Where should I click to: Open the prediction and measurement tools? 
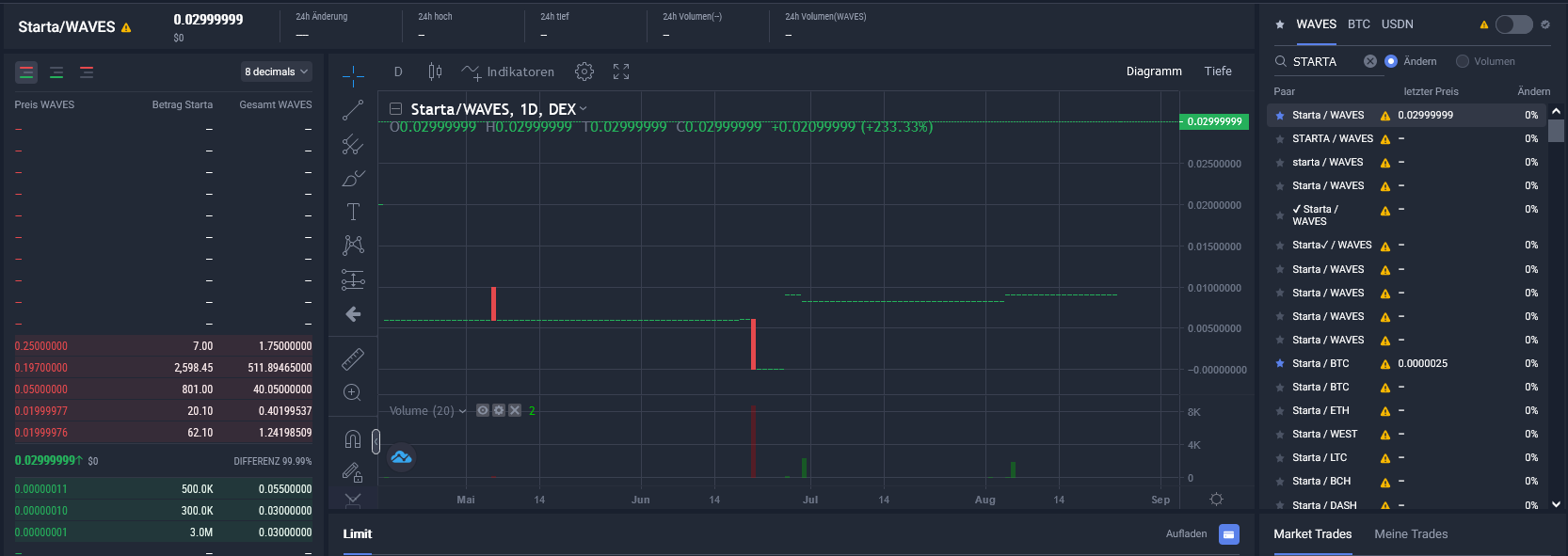click(x=353, y=279)
